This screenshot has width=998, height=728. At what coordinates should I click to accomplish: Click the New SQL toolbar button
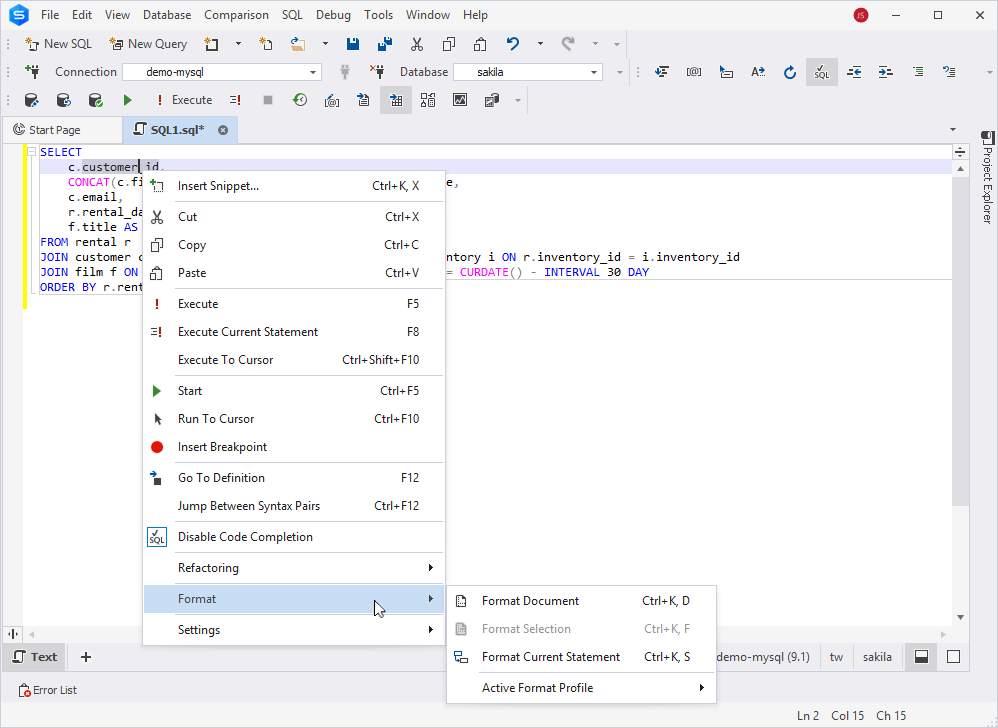[x=59, y=44]
